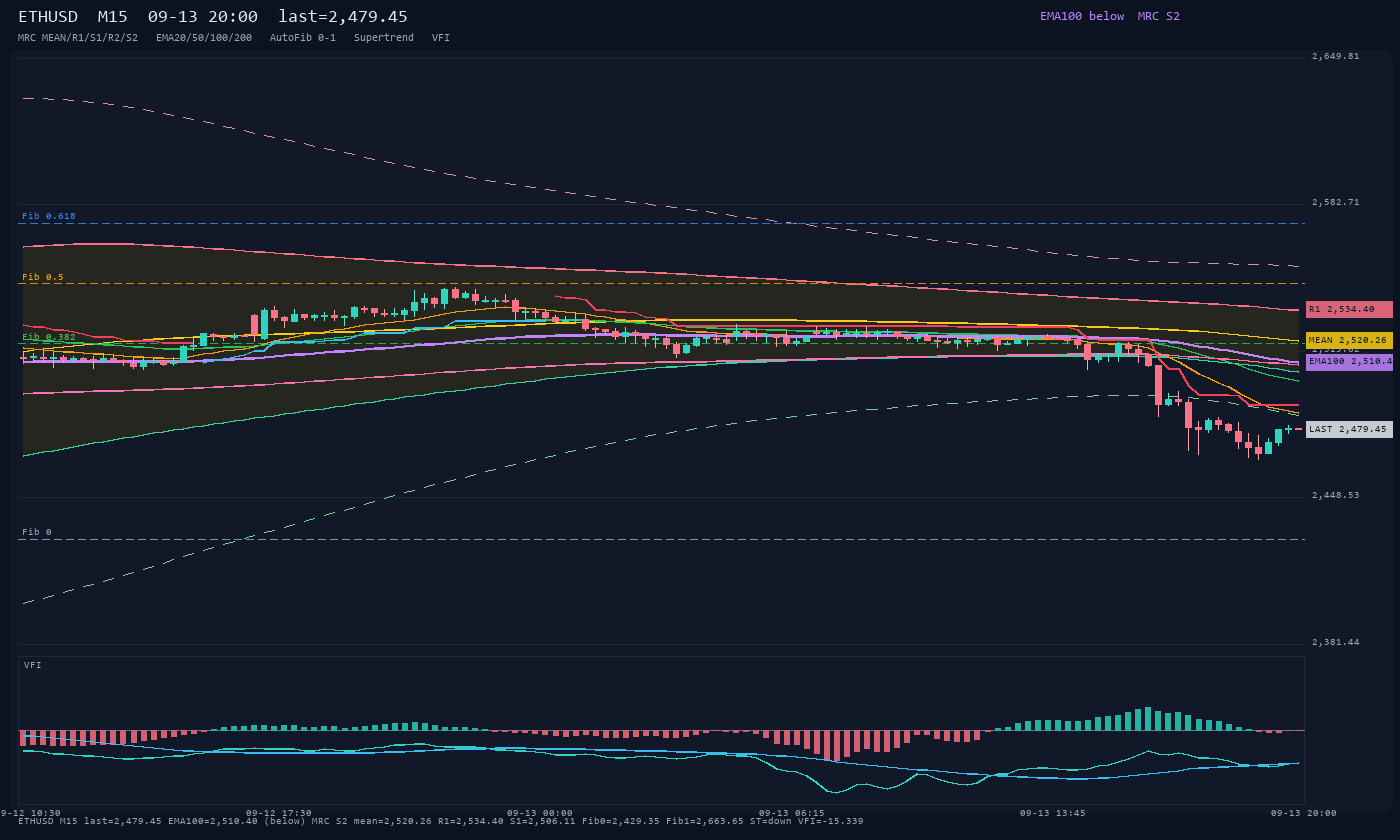1400x840 pixels.
Task: Click the 09-12 17:30 time axis label
Action: tap(279, 813)
